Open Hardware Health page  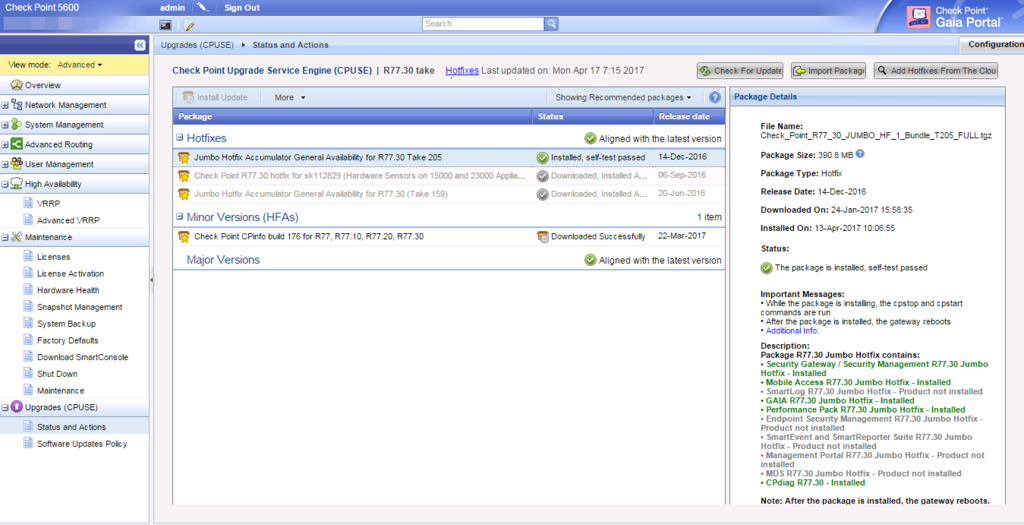pyautogui.click(x=68, y=290)
